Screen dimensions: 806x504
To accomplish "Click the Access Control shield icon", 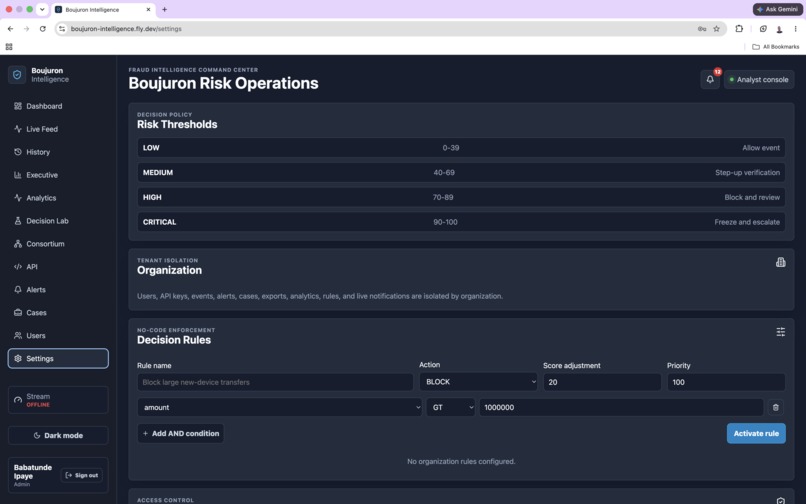I will pos(780,500).
